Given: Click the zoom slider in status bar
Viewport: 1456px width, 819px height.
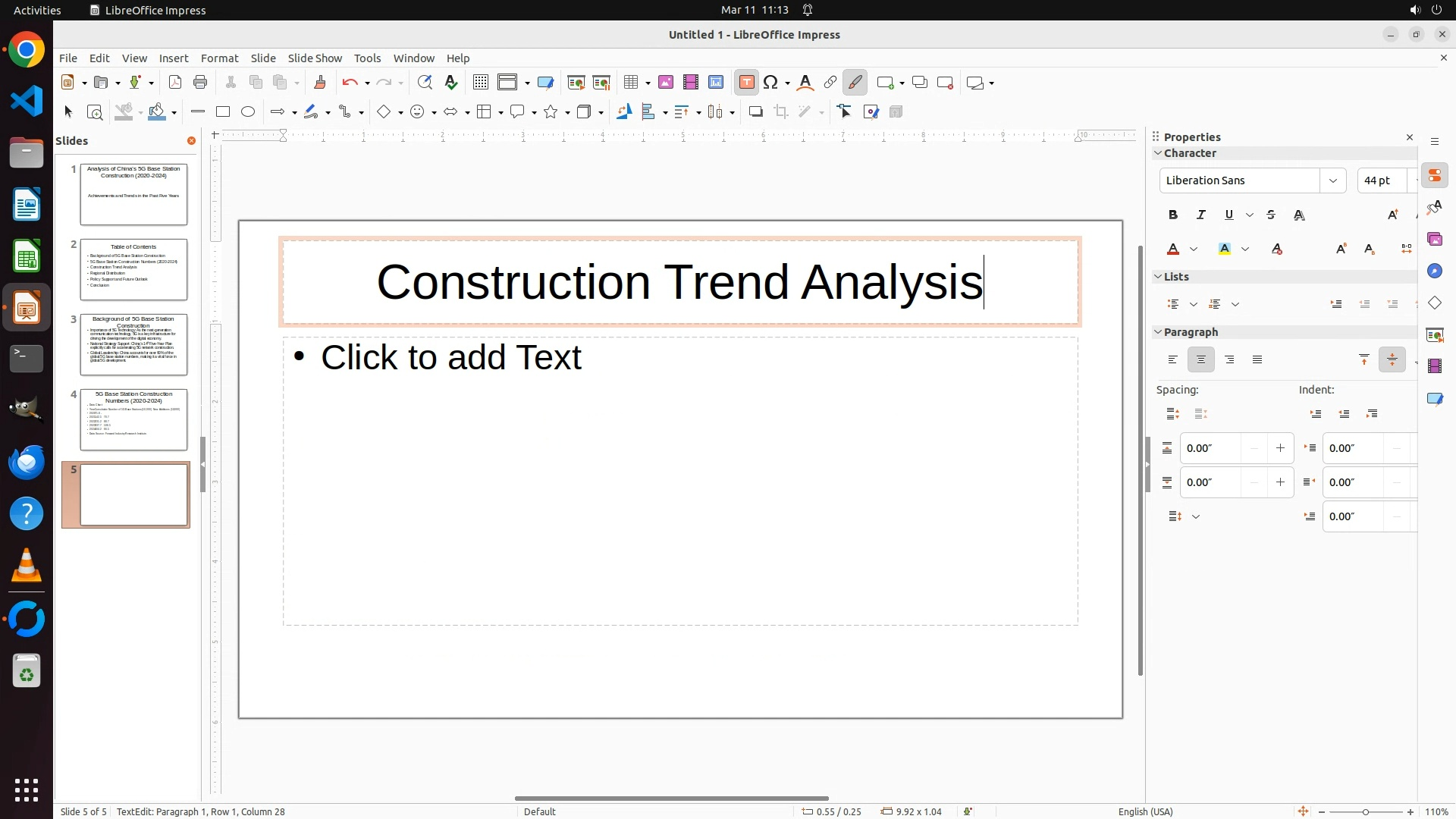Looking at the screenshot, I should coord(1366,811).
